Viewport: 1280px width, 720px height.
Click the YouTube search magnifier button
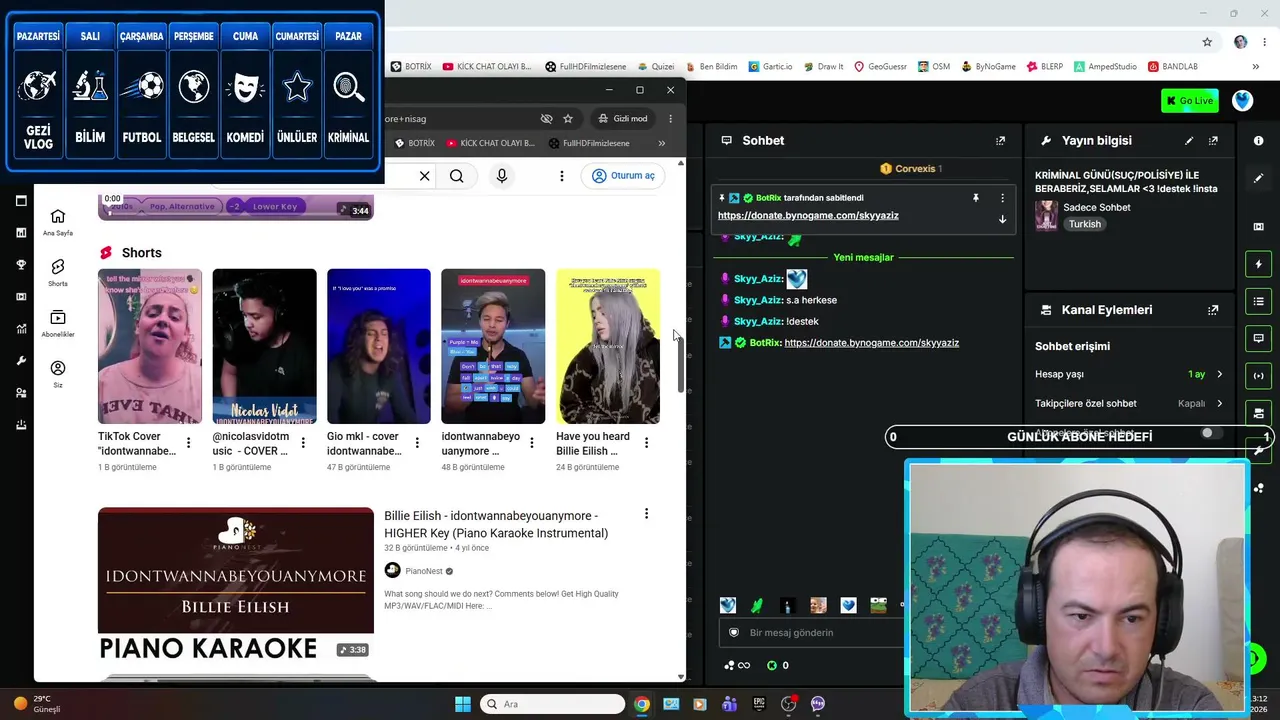click(457, 176)
